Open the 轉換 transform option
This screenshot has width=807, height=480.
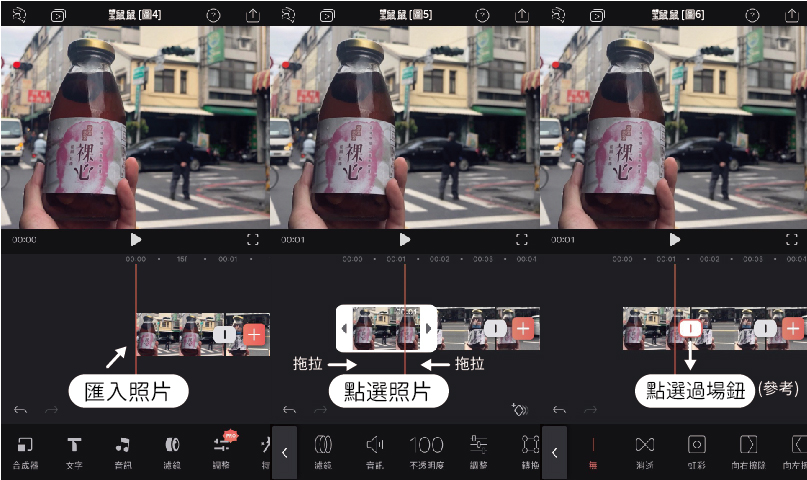click(x=530, y=452)
